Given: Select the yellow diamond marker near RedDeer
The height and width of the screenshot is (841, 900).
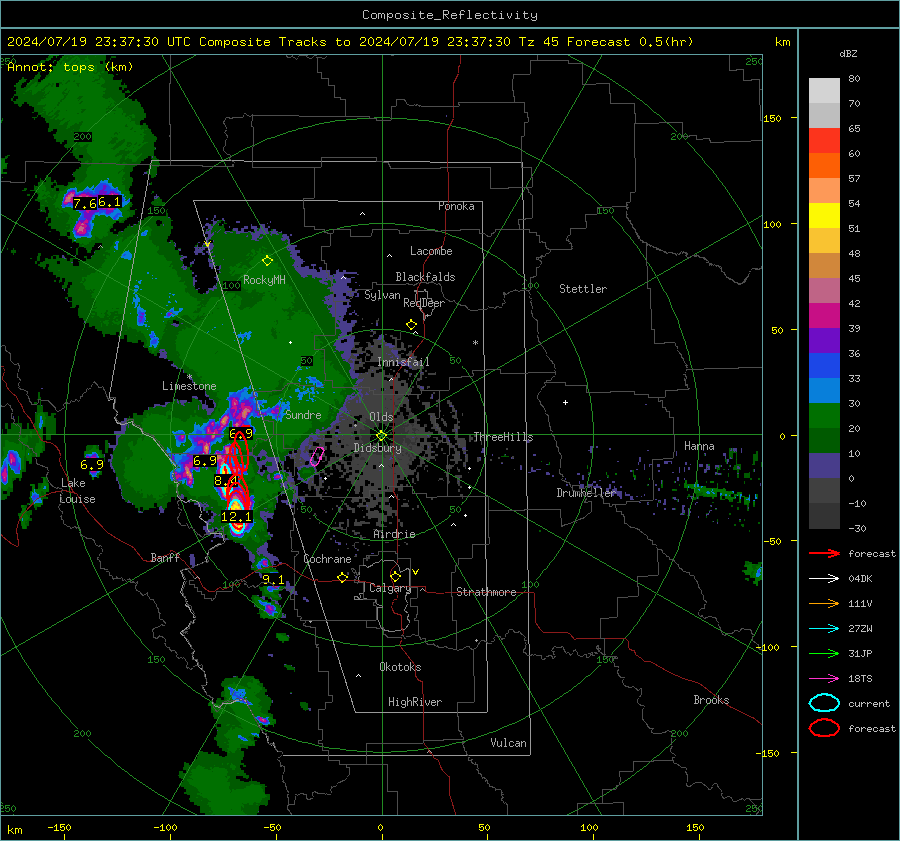Looking at the screenshot, I should click(x=411, y=325).
